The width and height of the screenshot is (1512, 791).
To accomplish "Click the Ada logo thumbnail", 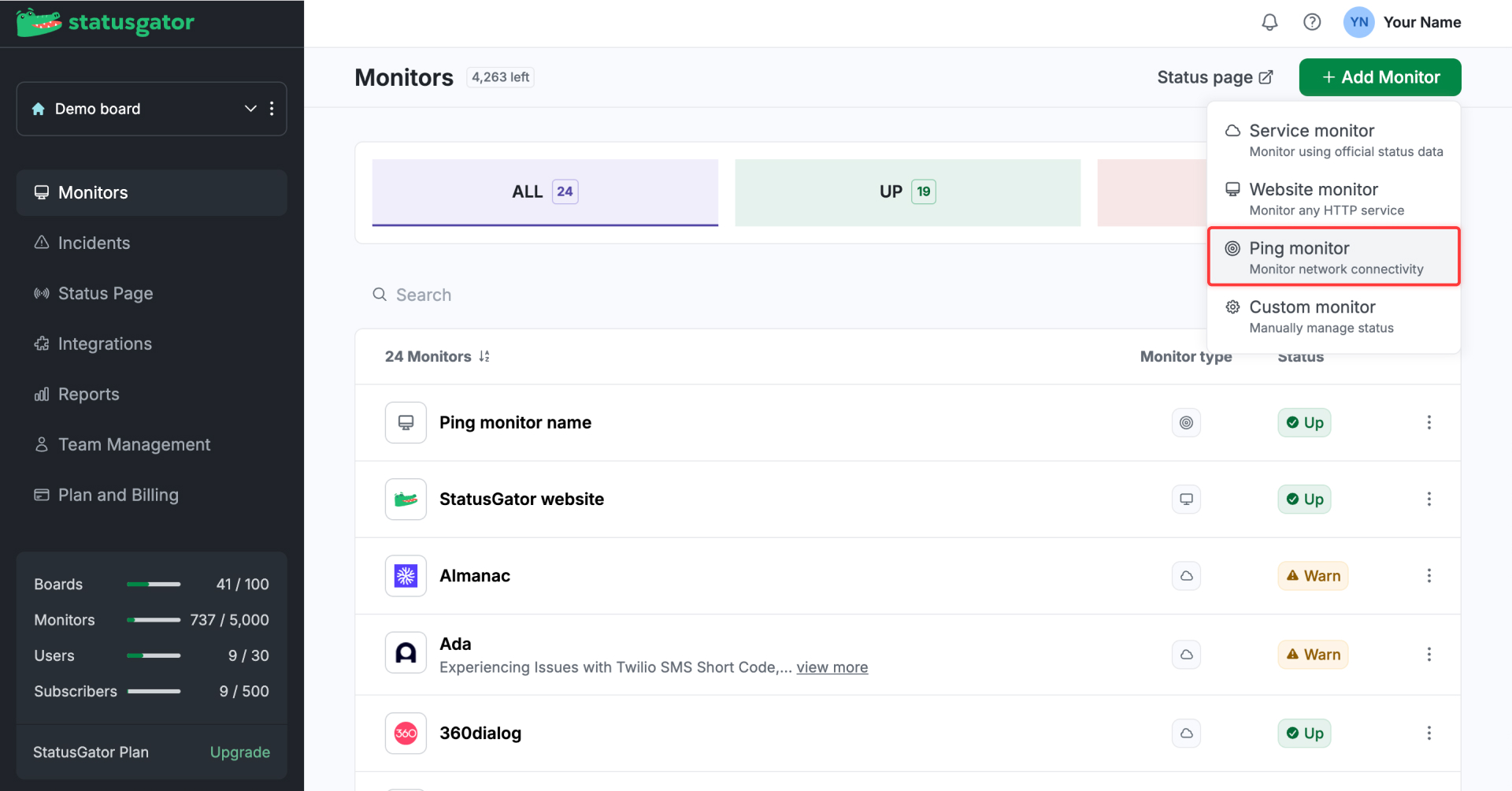I will point(406,653).
